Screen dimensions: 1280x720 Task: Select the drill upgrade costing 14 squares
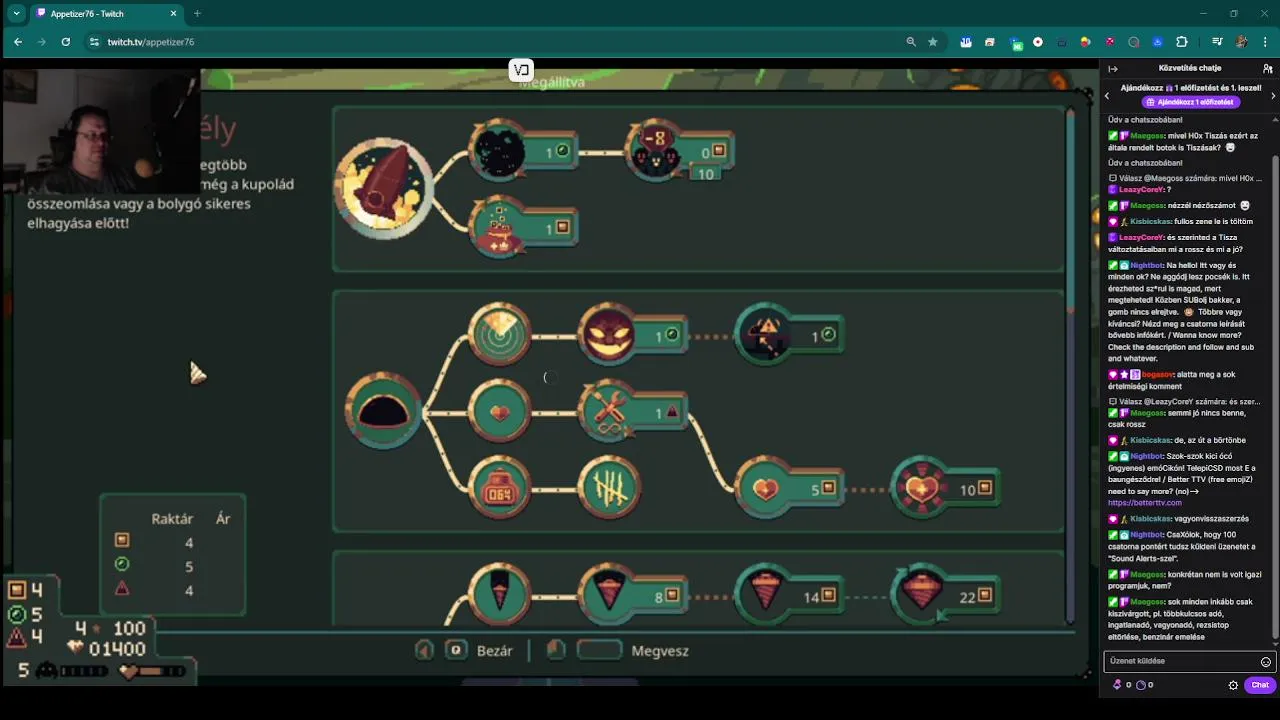pyautogui.click(x=790, y=595)
